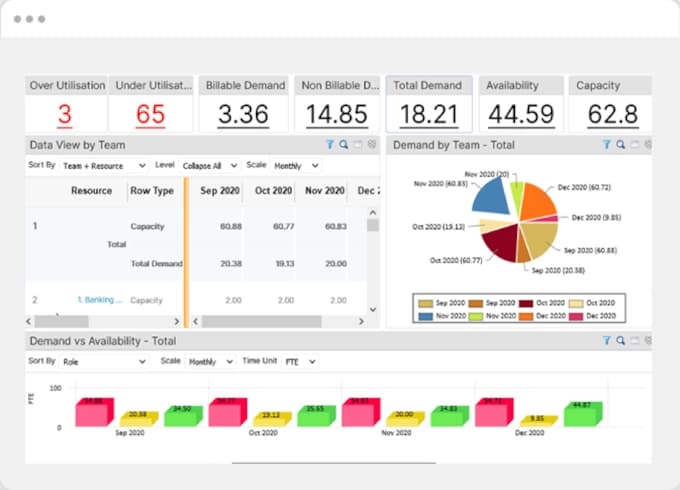Click search icon in Demand vs Availability panel
The image size is (680, 490).
point(621,340)
